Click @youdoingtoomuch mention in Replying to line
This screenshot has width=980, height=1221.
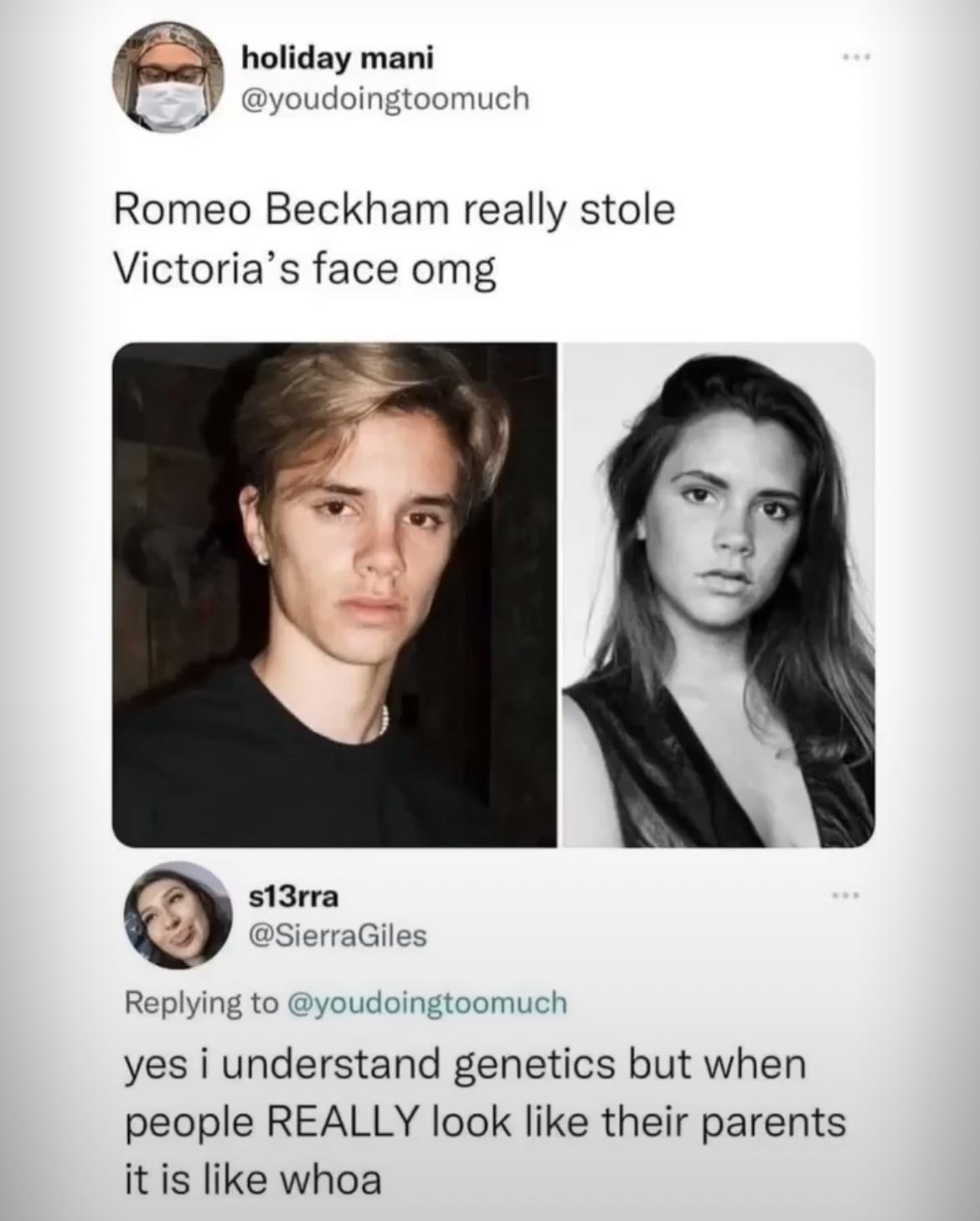point(427,1002)
